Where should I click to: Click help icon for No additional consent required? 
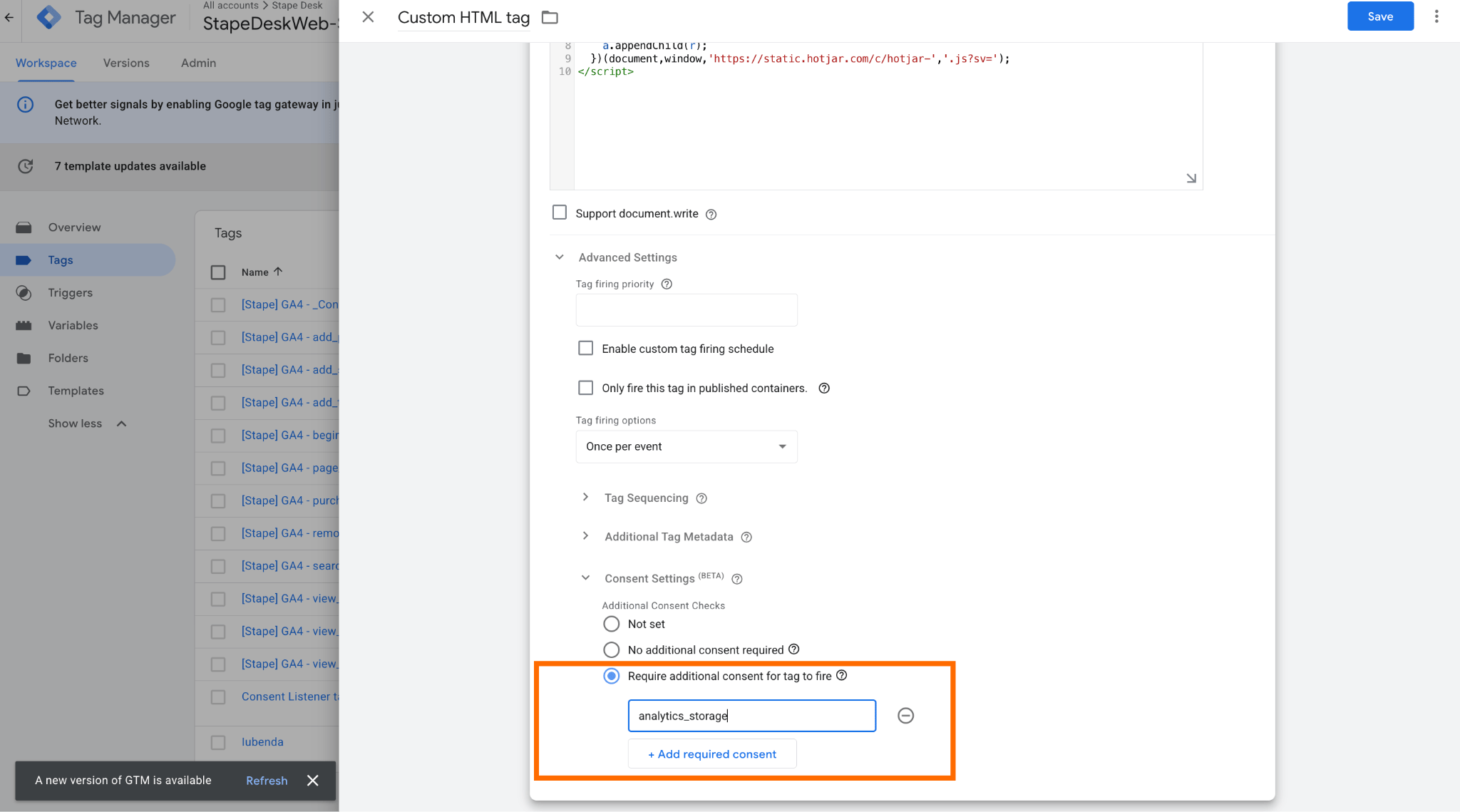[793, 649]
